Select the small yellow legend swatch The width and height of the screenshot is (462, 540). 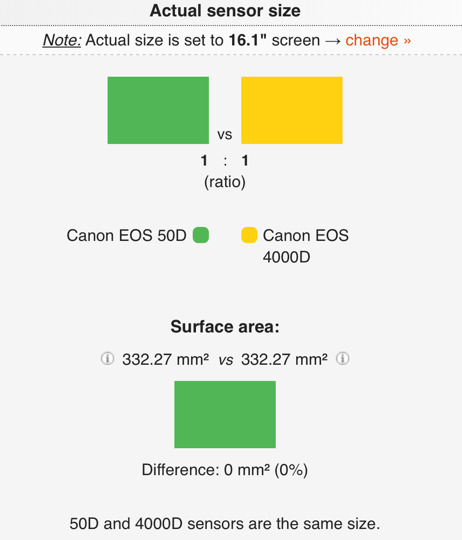pyautogui.click(x=249, y=235)
